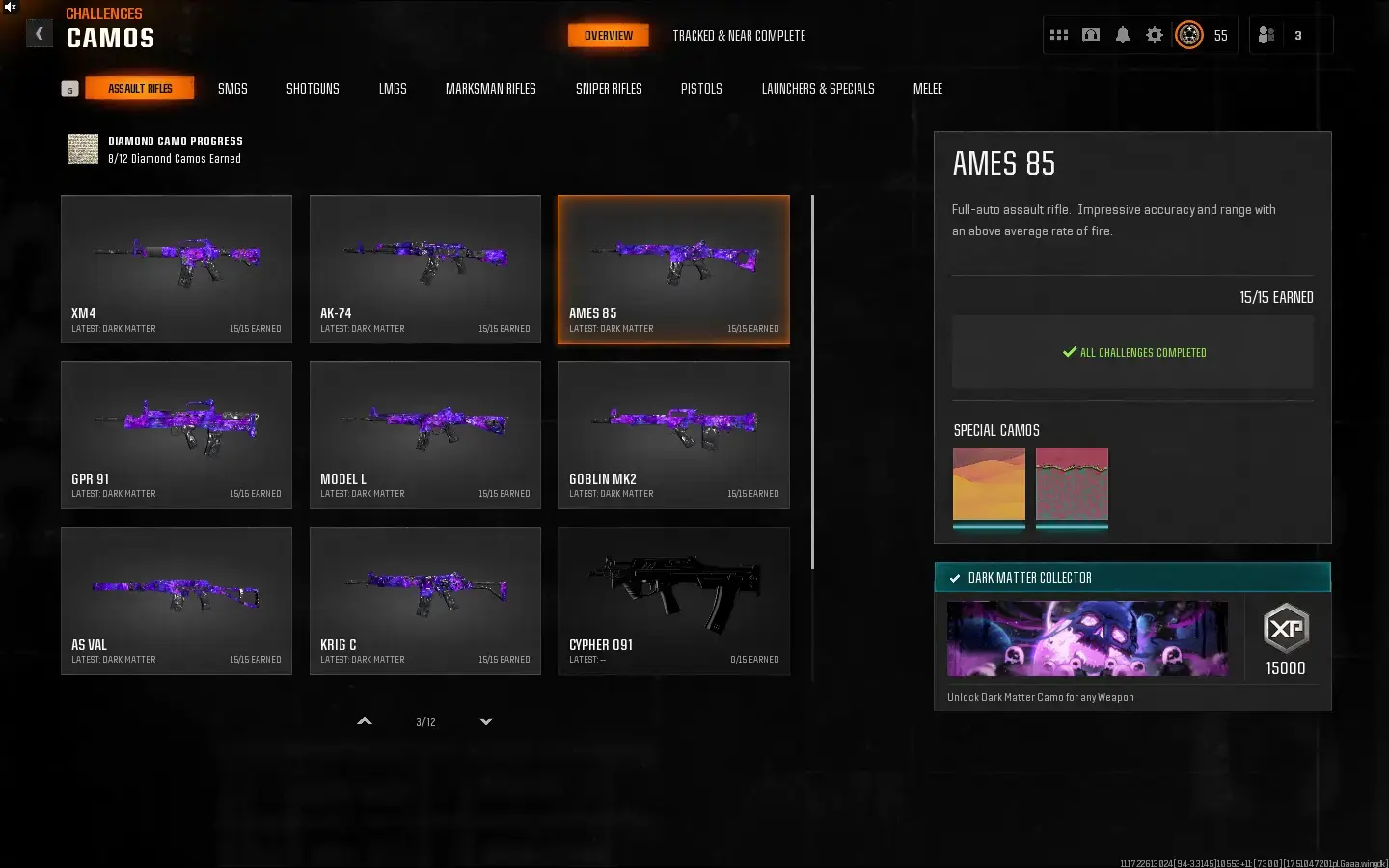Click the player level number 55
This screenshot has width=1389, height=868.
[x=1220, y=36]
